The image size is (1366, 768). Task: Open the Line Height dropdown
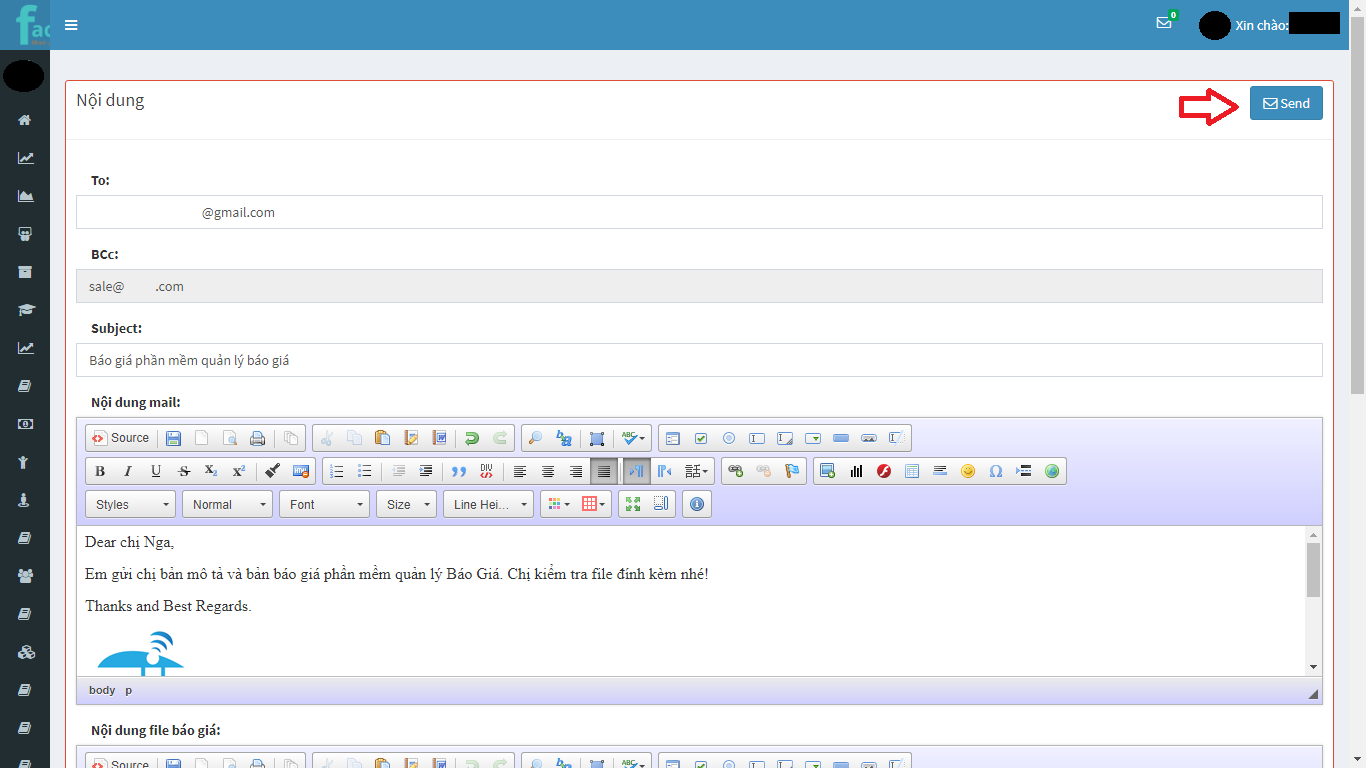click(488, 504)
